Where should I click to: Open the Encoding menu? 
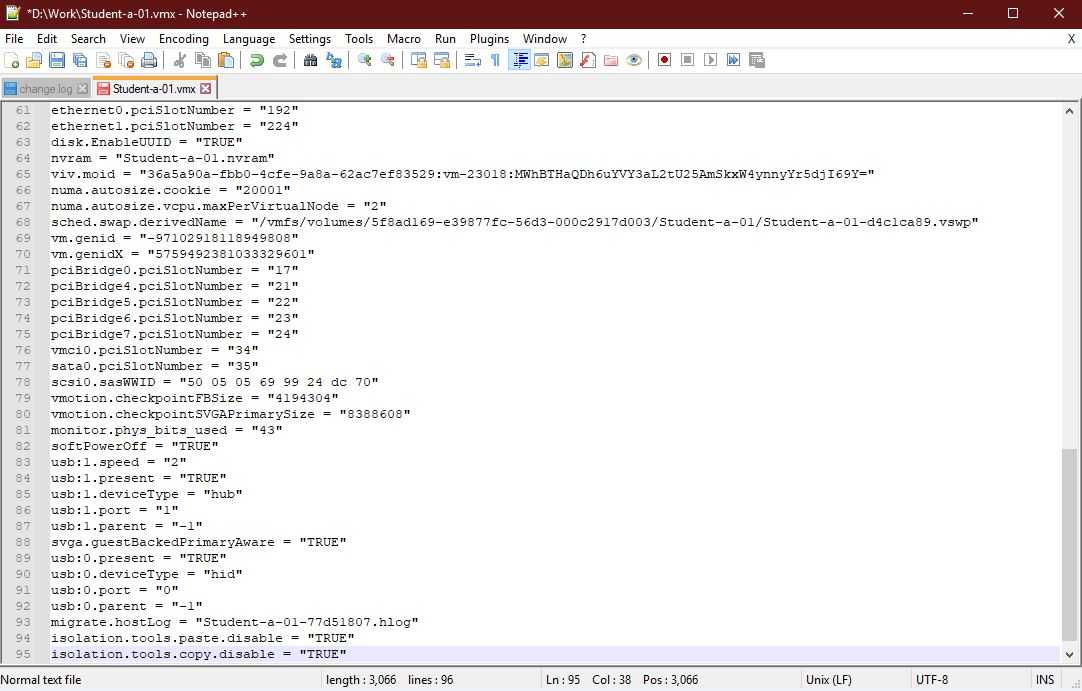point(183,39)
